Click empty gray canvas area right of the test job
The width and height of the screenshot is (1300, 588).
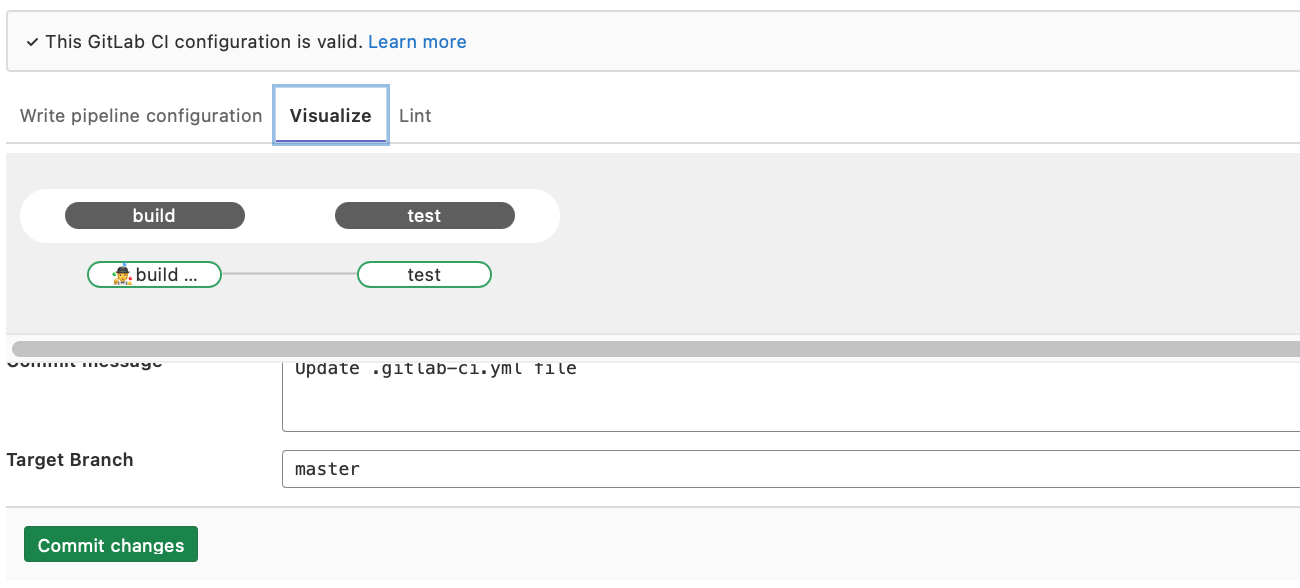(x=850, y=275)
